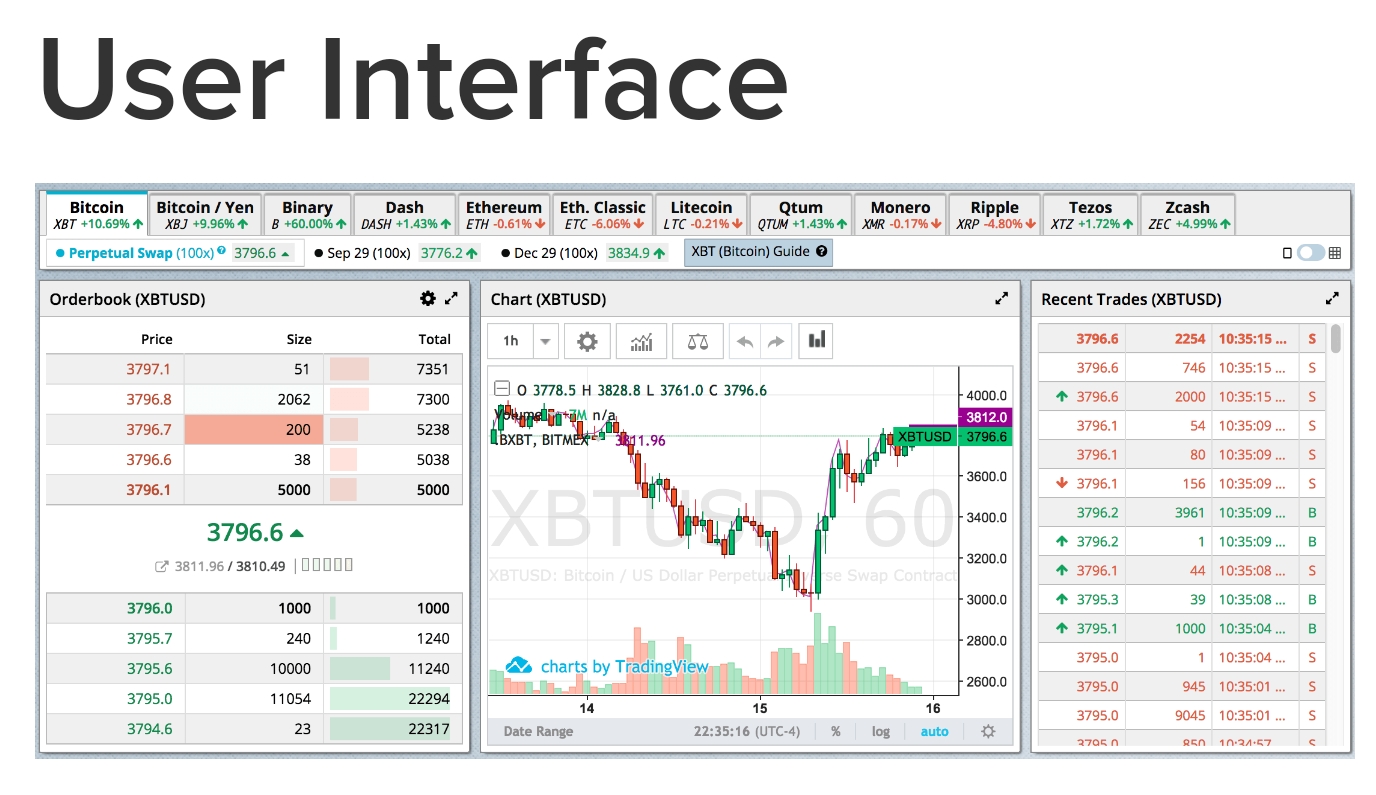Click the timezone 22:35:16 (UTC-4) label
The width and height of the screenshot is (1376, 795).
click(746, 731)
